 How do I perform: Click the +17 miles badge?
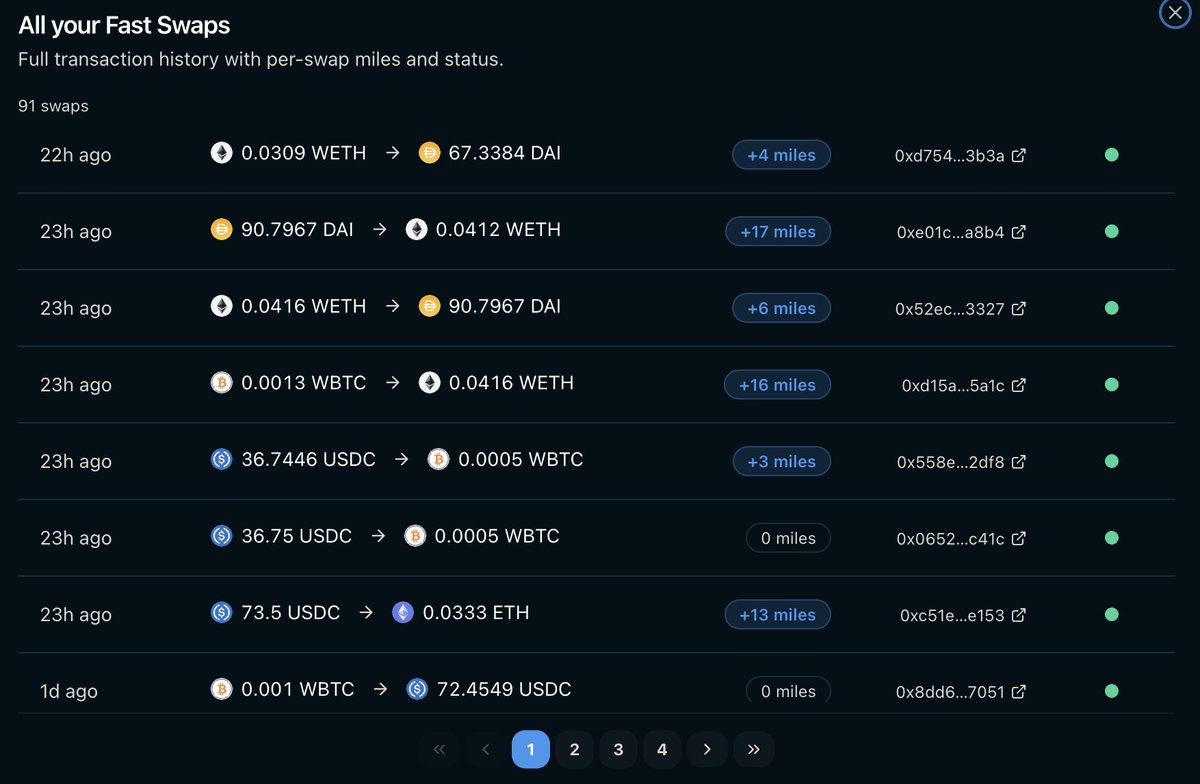(778, 231)
